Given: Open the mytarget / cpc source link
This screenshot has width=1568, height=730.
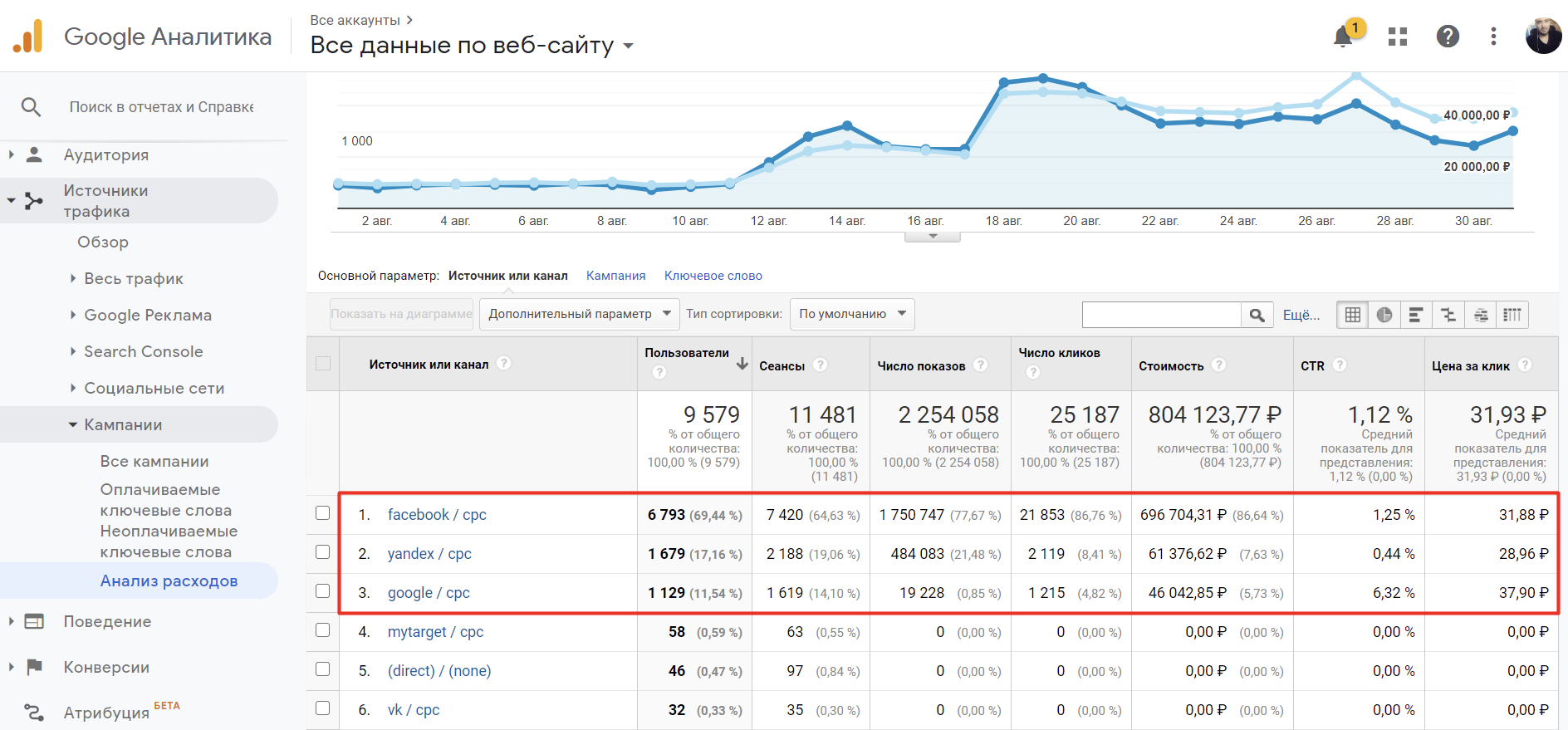Looking at the screenshot, I should [x=435, y=632].
